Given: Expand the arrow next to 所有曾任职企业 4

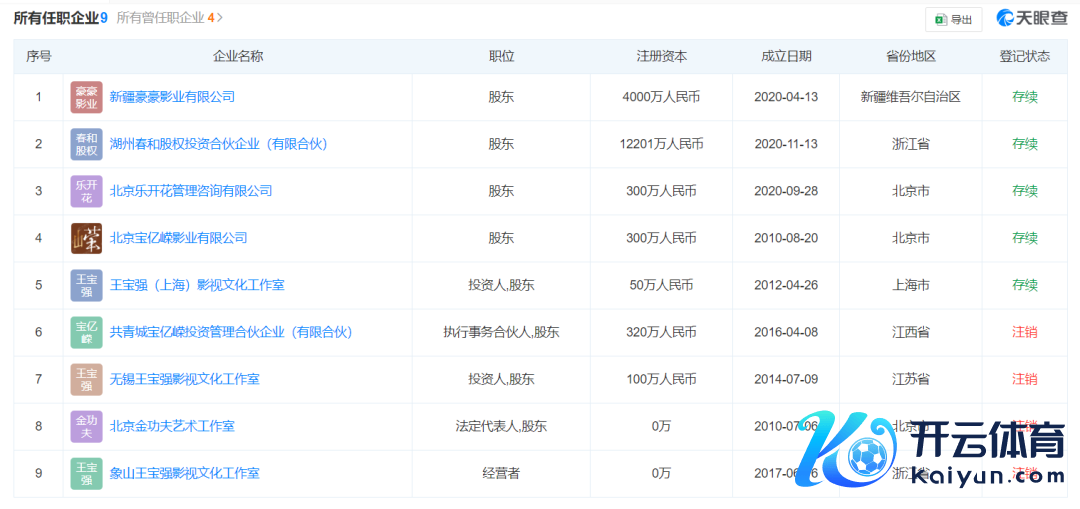Looking at the screenshot, I should click(x=220, y=18).
